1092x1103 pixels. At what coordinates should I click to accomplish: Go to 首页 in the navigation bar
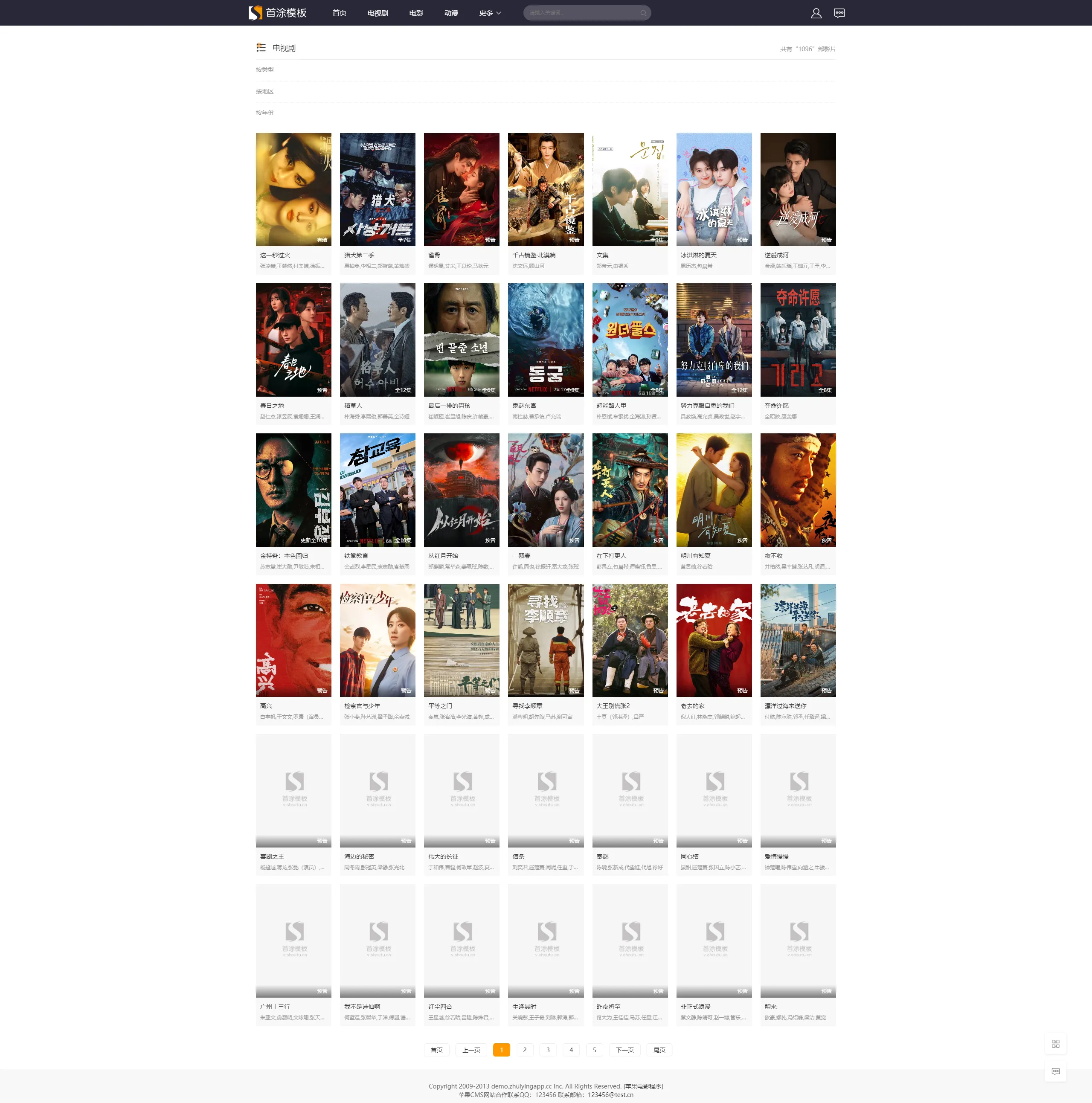click(340, 12)
